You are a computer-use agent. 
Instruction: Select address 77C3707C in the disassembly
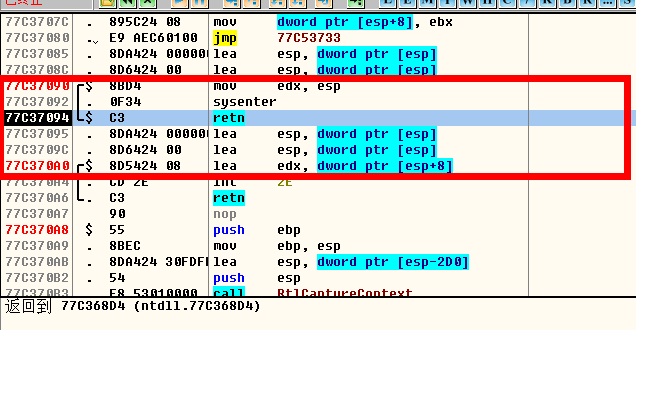(37, 22)
